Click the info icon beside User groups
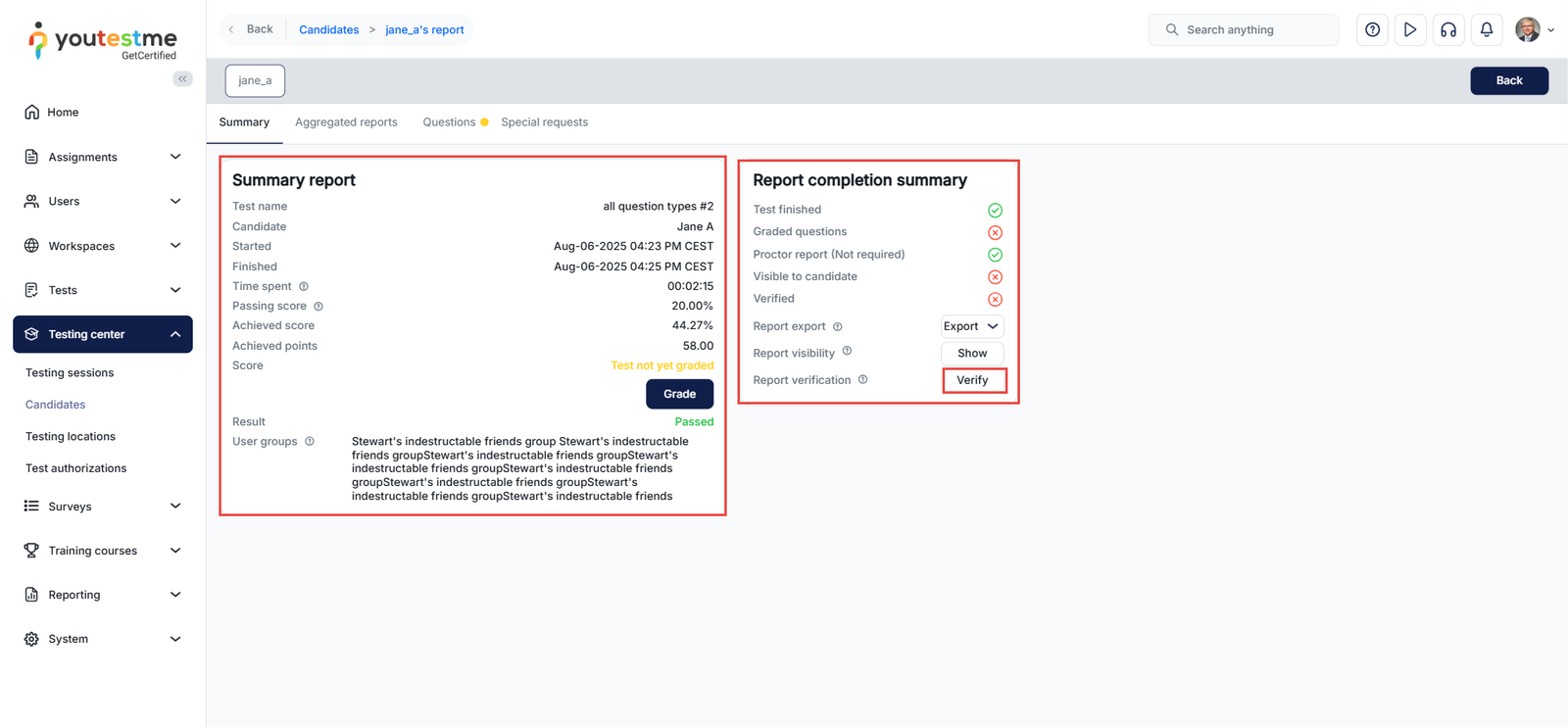1568x727 pixels. pyautogui.click(x=310, y=442)
